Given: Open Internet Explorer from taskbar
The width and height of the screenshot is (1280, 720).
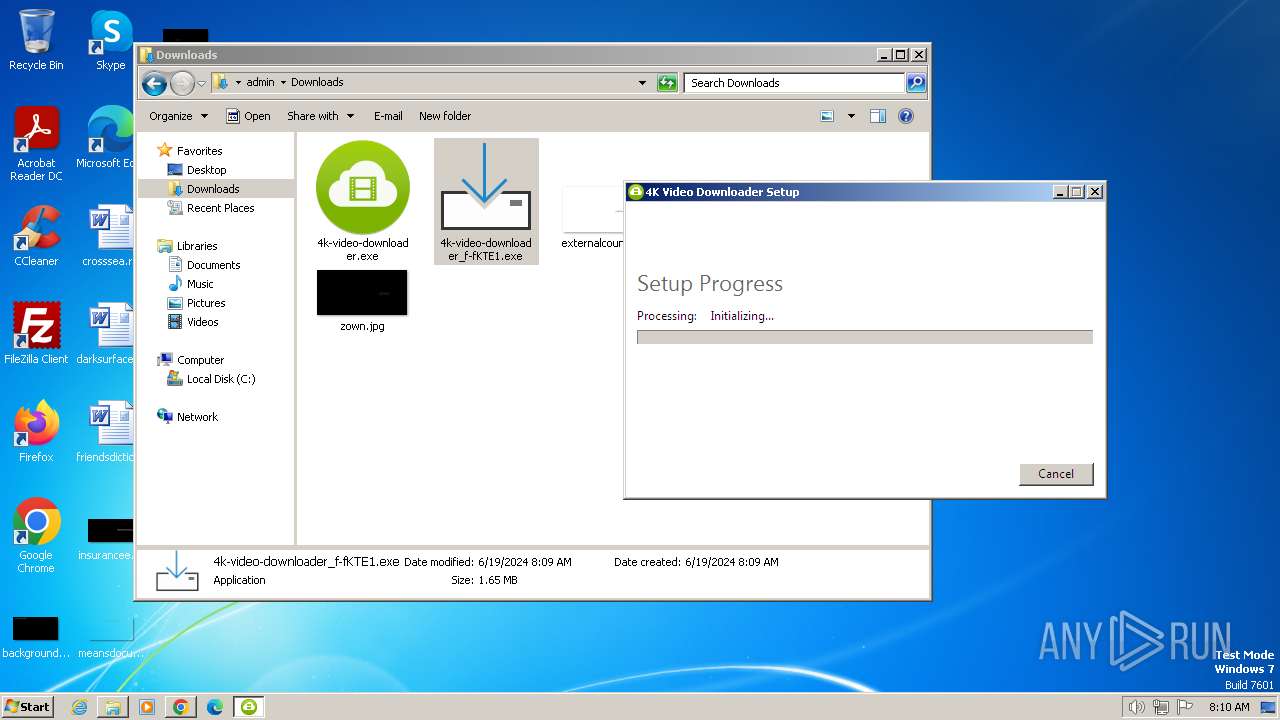Looking at the screenshot, I should pyautogui.click(x=79, y=707).
